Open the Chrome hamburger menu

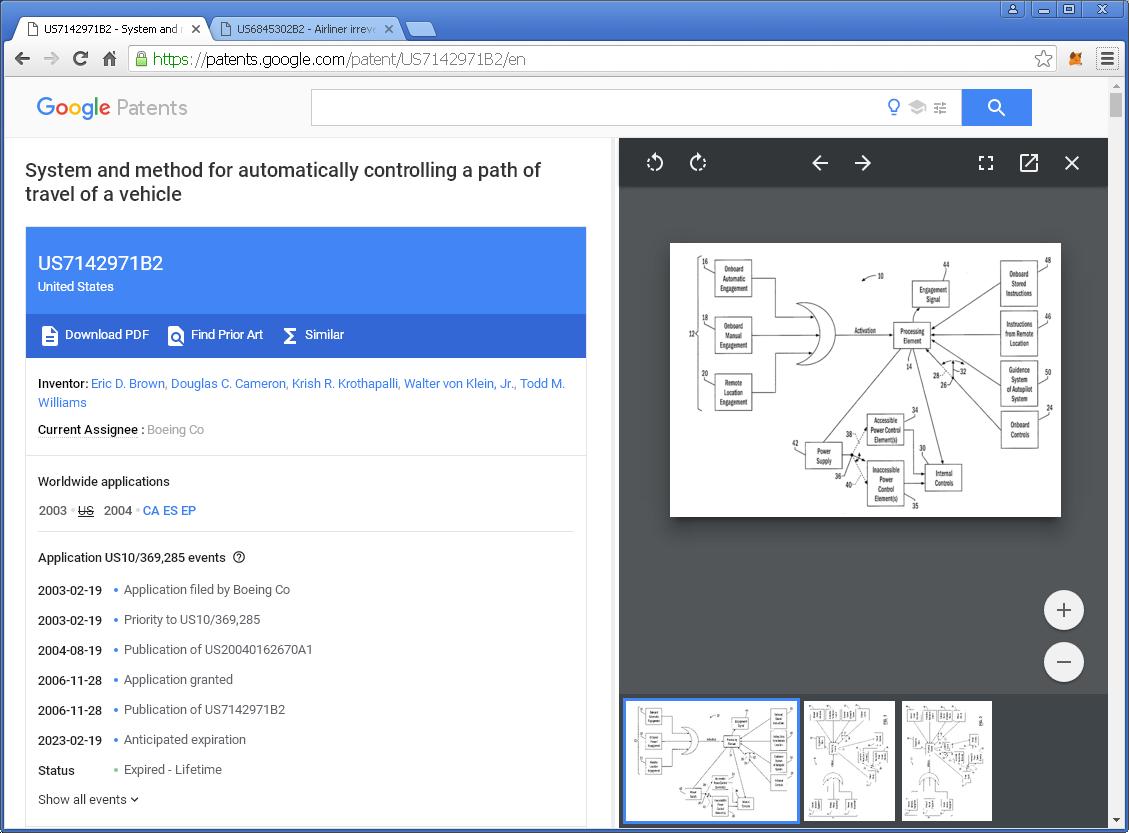coord(1107,59)
